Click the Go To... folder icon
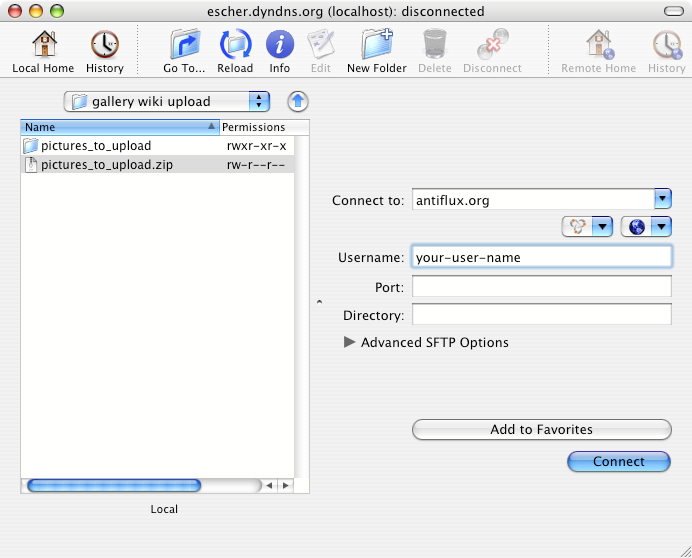 tap(184, 45)
